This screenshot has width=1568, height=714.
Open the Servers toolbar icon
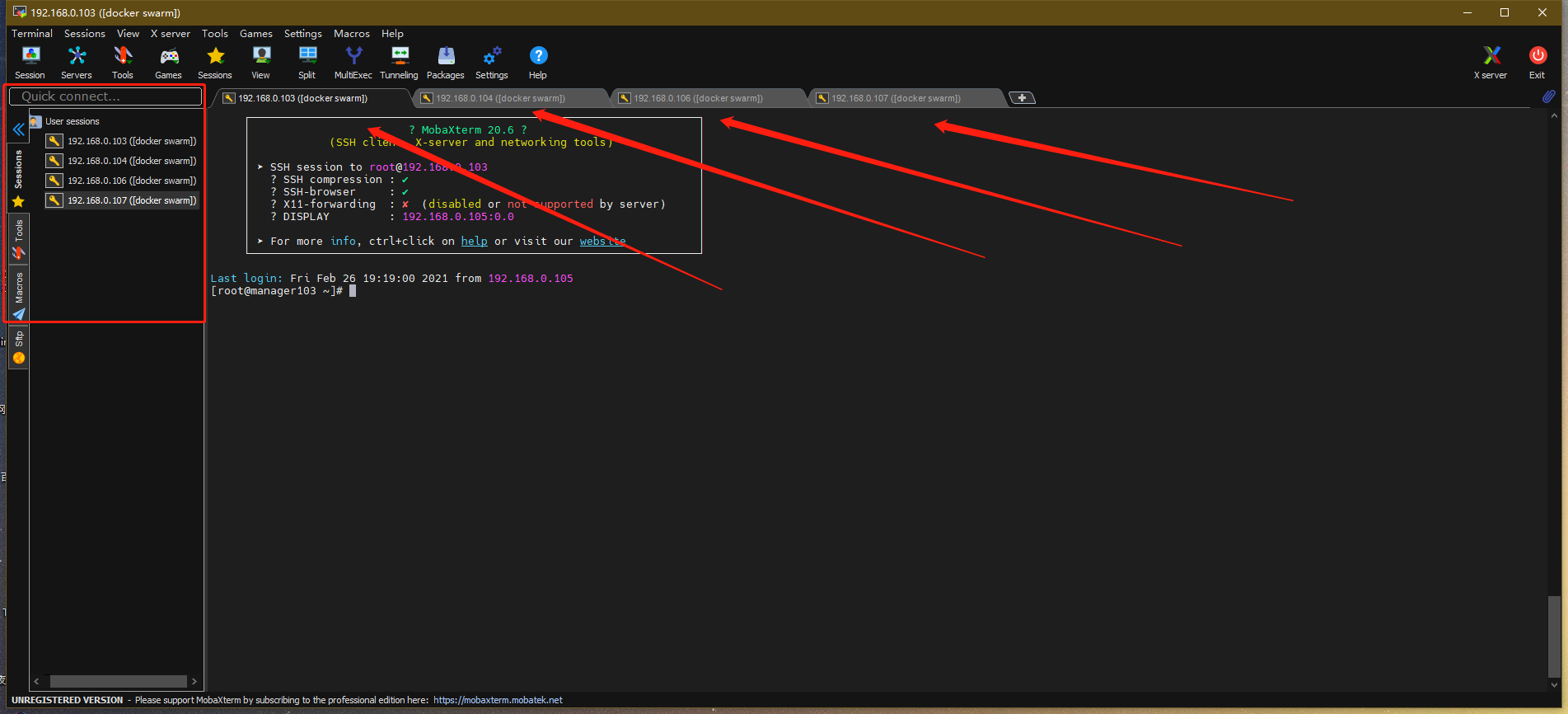click(x=77, y=62)
